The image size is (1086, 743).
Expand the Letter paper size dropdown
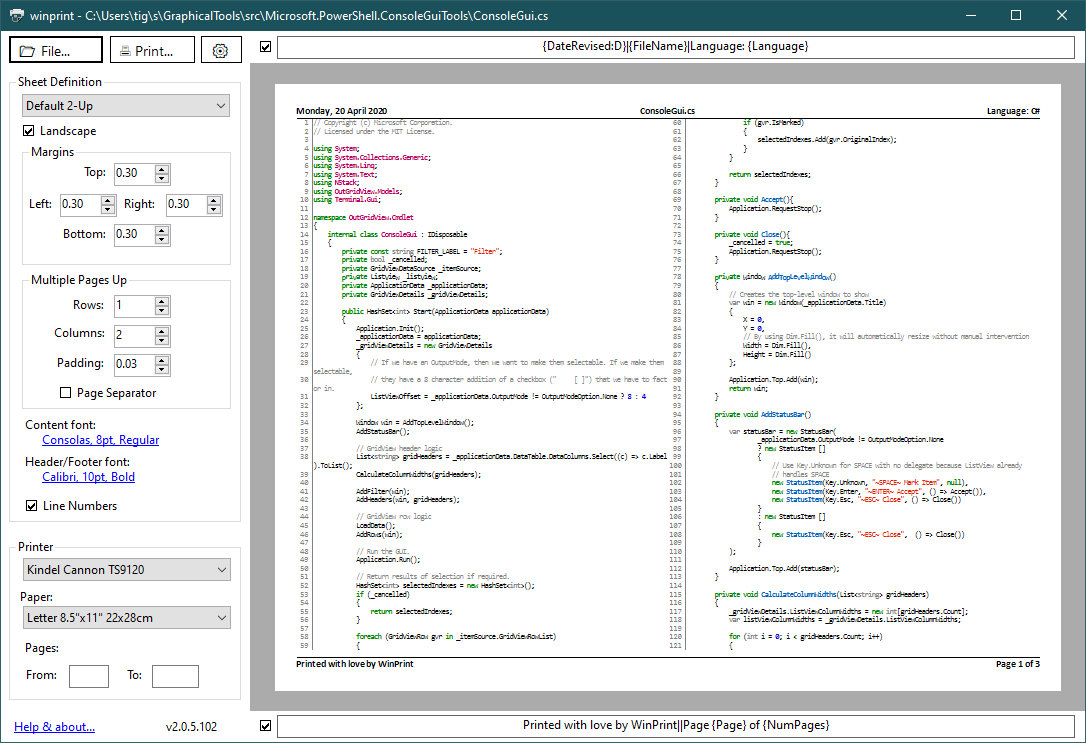coord(126,618)
